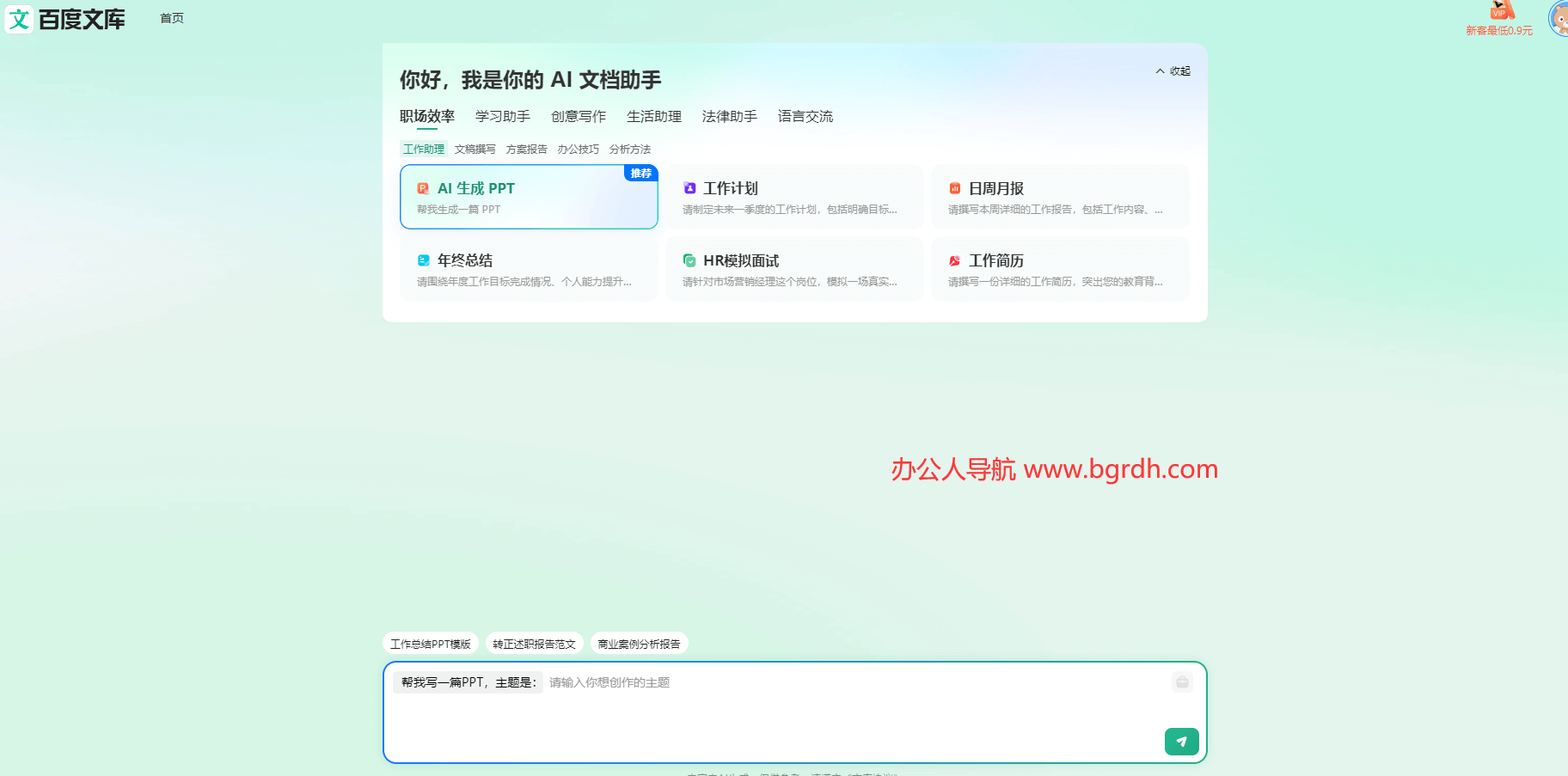Click the VIP promotion icon

click(x=1502, y=9)
